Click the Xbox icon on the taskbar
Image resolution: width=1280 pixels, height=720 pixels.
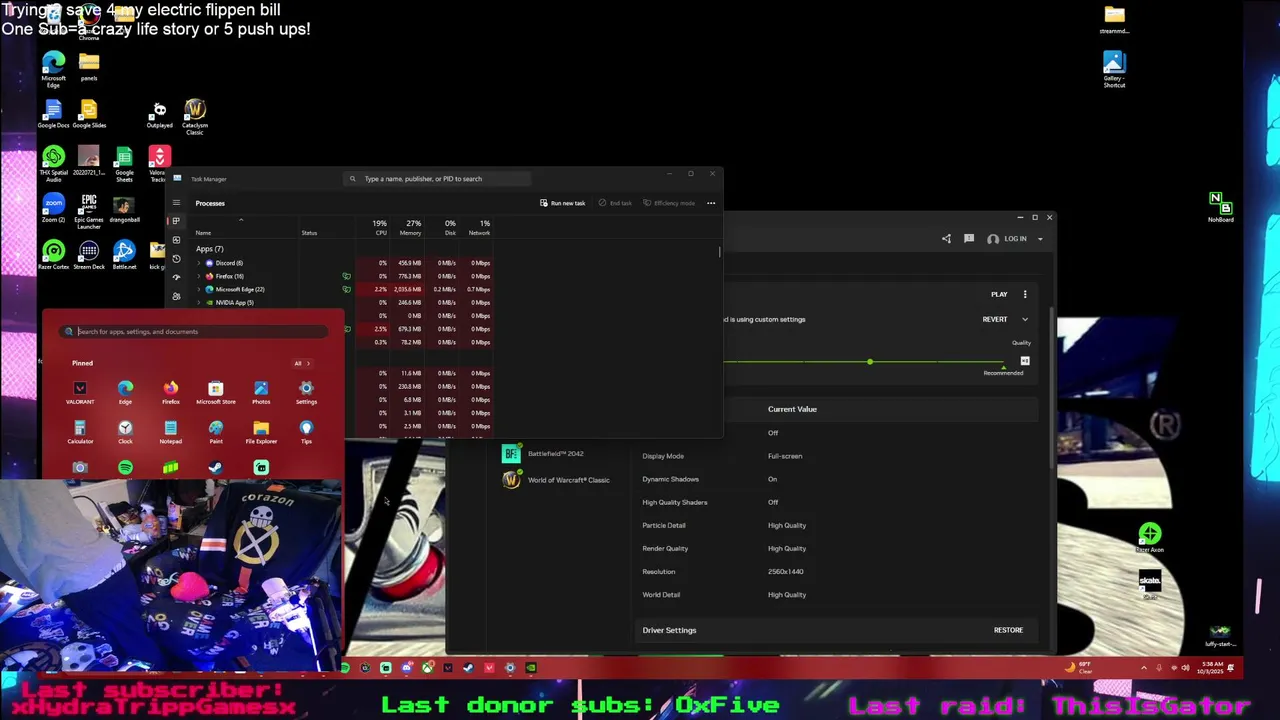click(427, 668)
